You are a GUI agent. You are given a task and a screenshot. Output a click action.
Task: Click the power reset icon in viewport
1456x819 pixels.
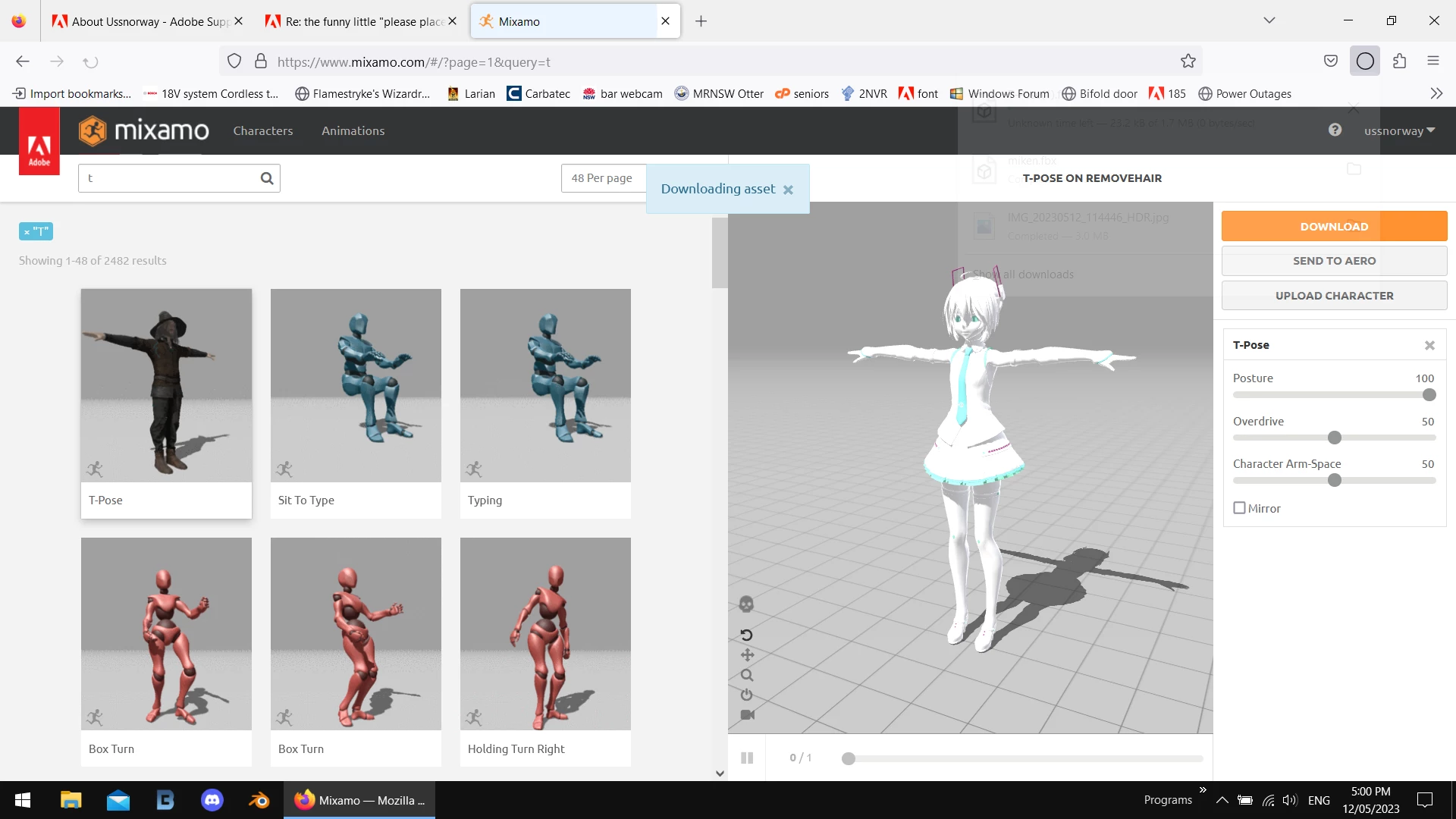click(x=747, y=695)
